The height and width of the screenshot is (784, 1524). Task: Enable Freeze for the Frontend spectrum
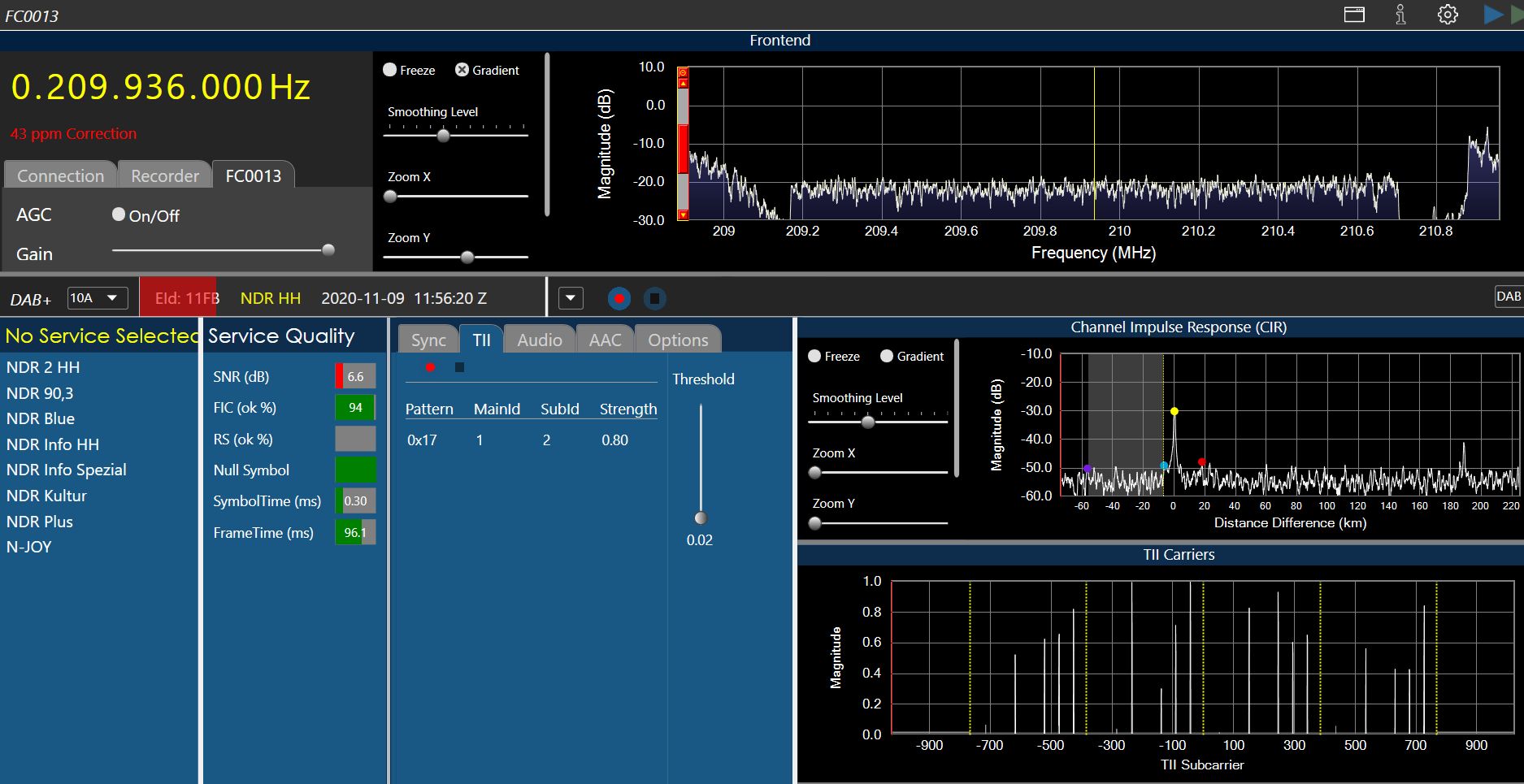tap(390, 70)
